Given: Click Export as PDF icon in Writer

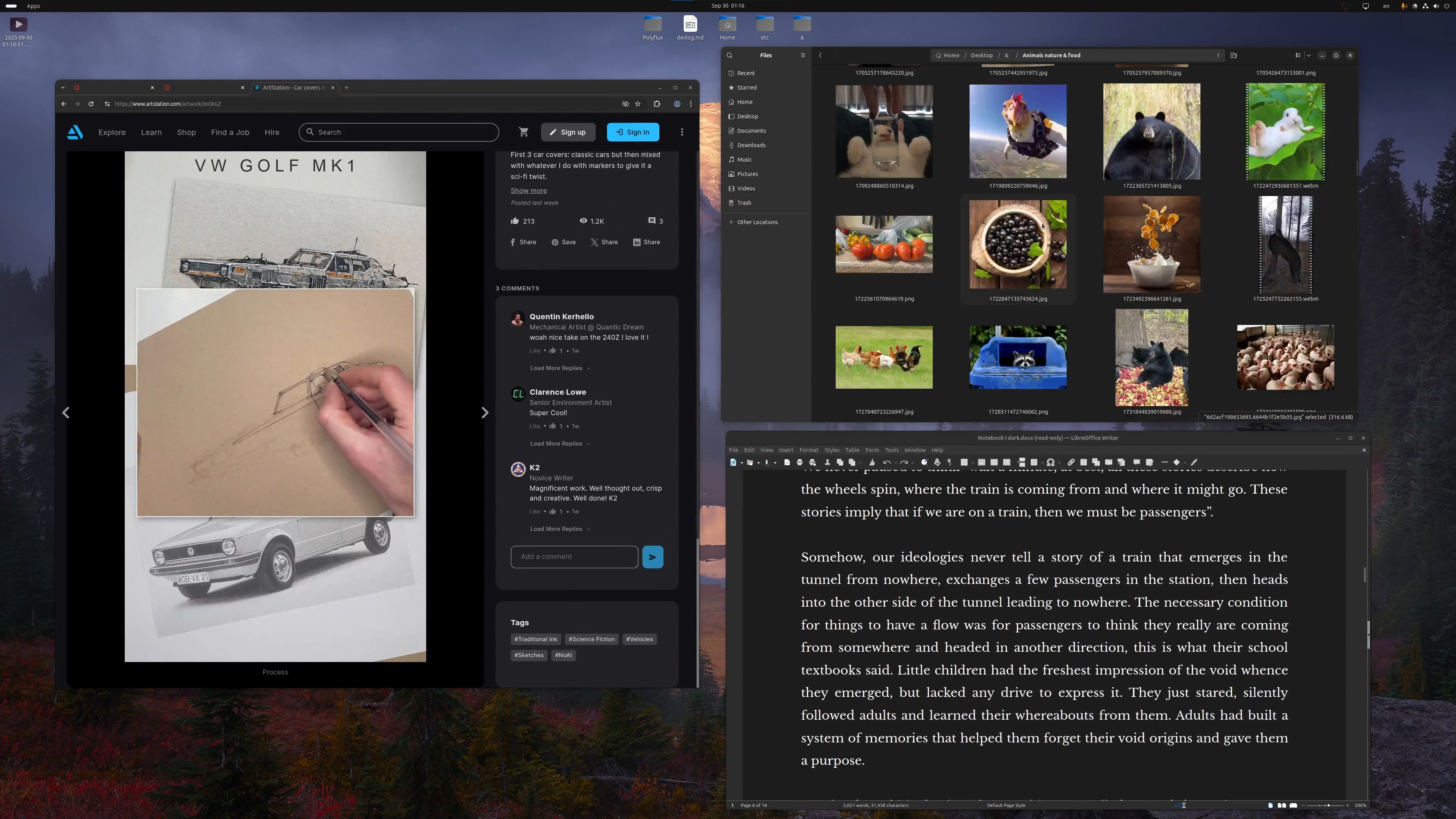Looking at the screenshot, I should 787,462.
